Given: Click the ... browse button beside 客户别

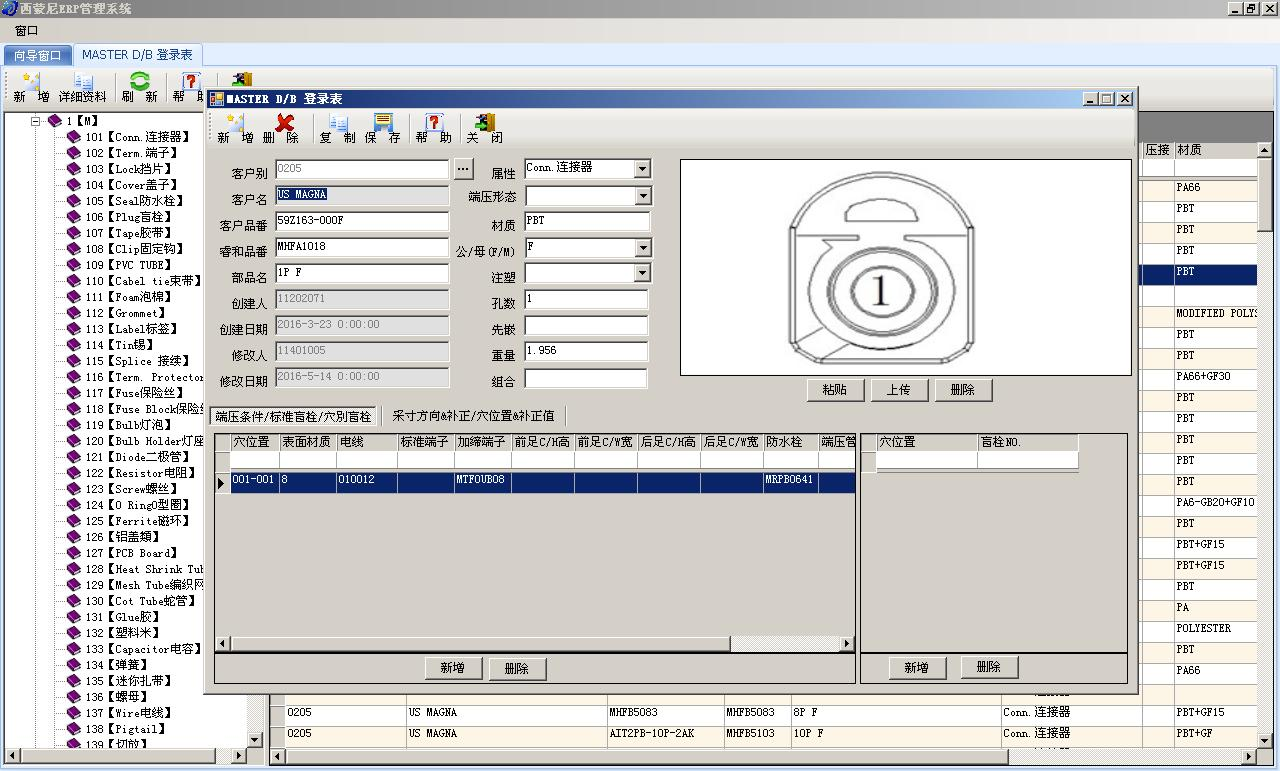Looking at the screenshot, I should [x=463, y=169].
